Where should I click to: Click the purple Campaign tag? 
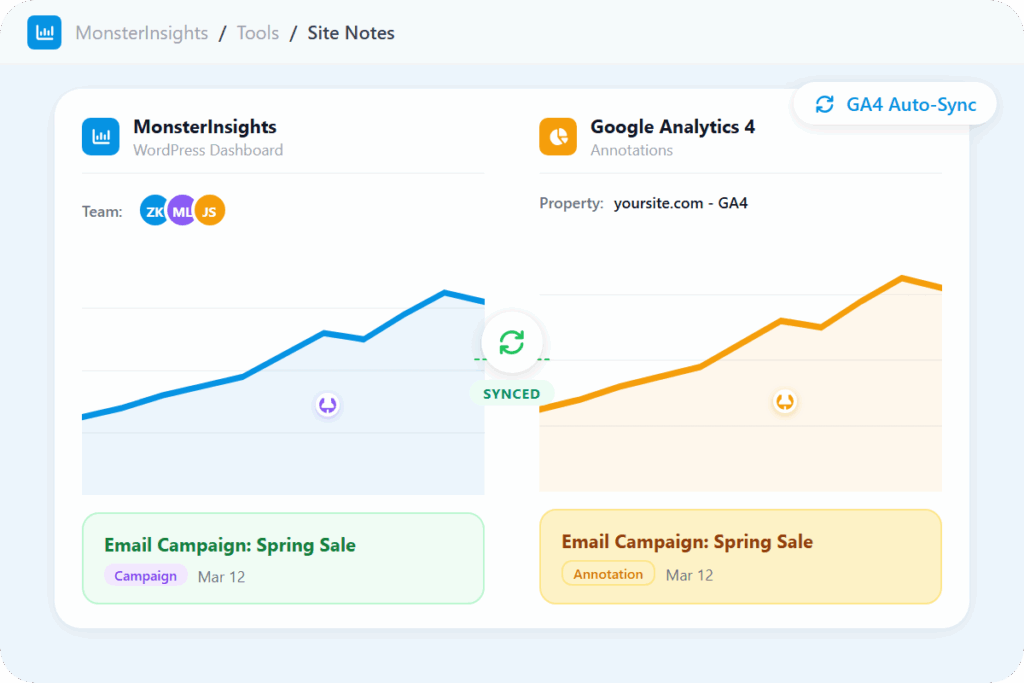tap(145, 575)
